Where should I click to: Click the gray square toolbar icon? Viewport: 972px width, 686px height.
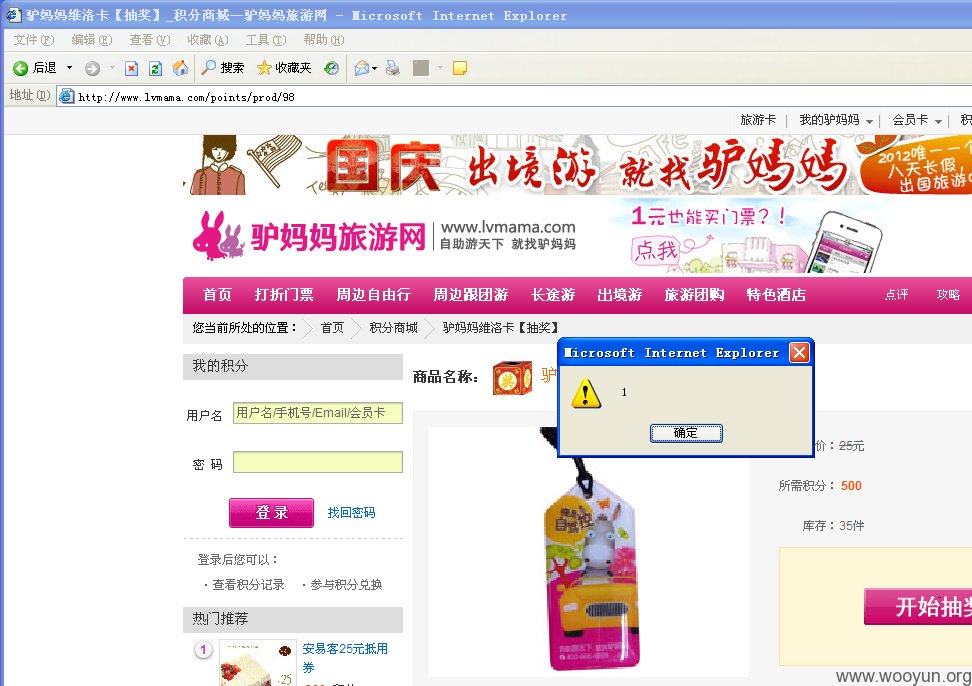pos(421,68)
